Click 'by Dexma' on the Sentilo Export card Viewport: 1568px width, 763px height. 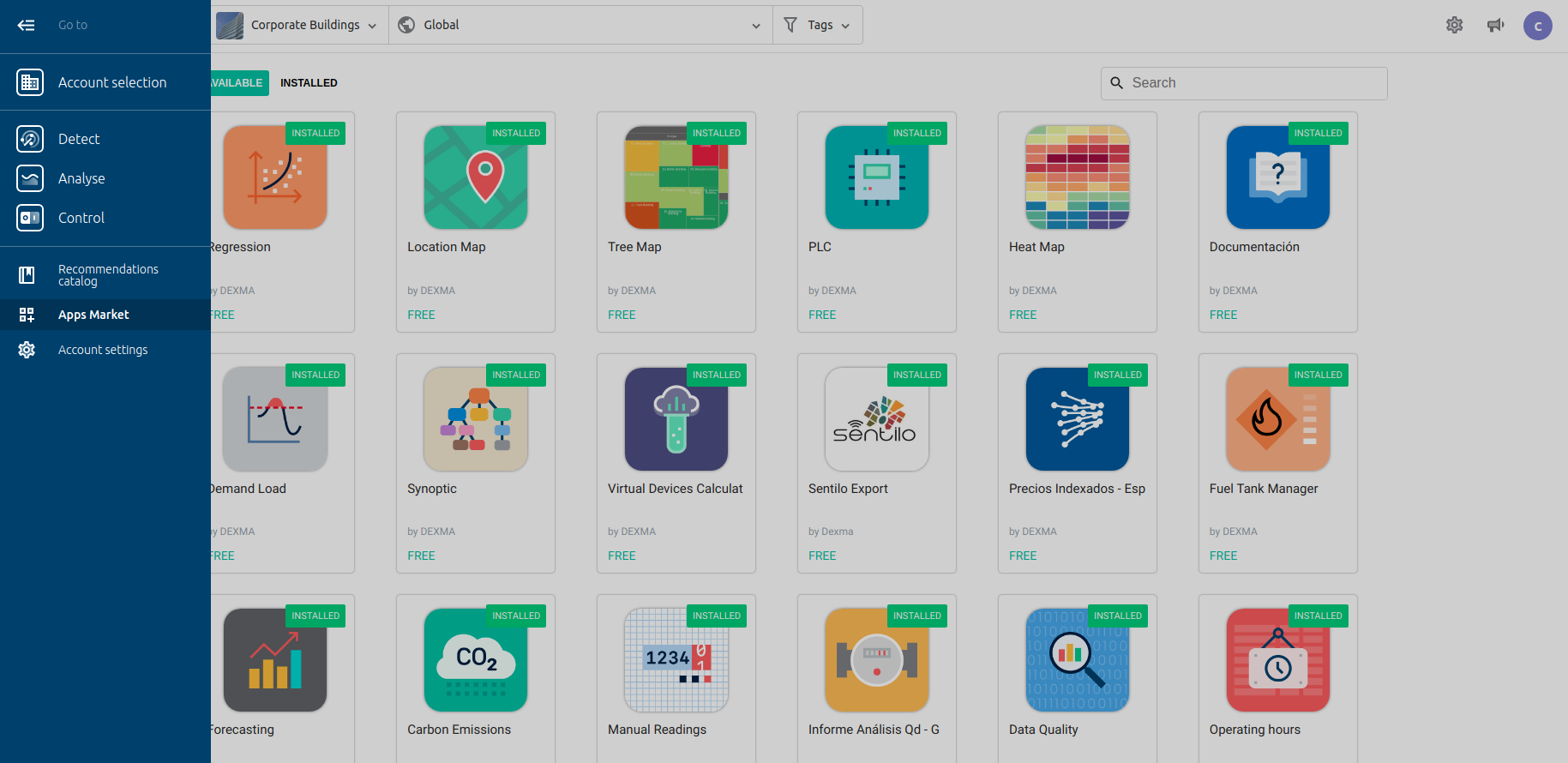[x=831, y=532]
